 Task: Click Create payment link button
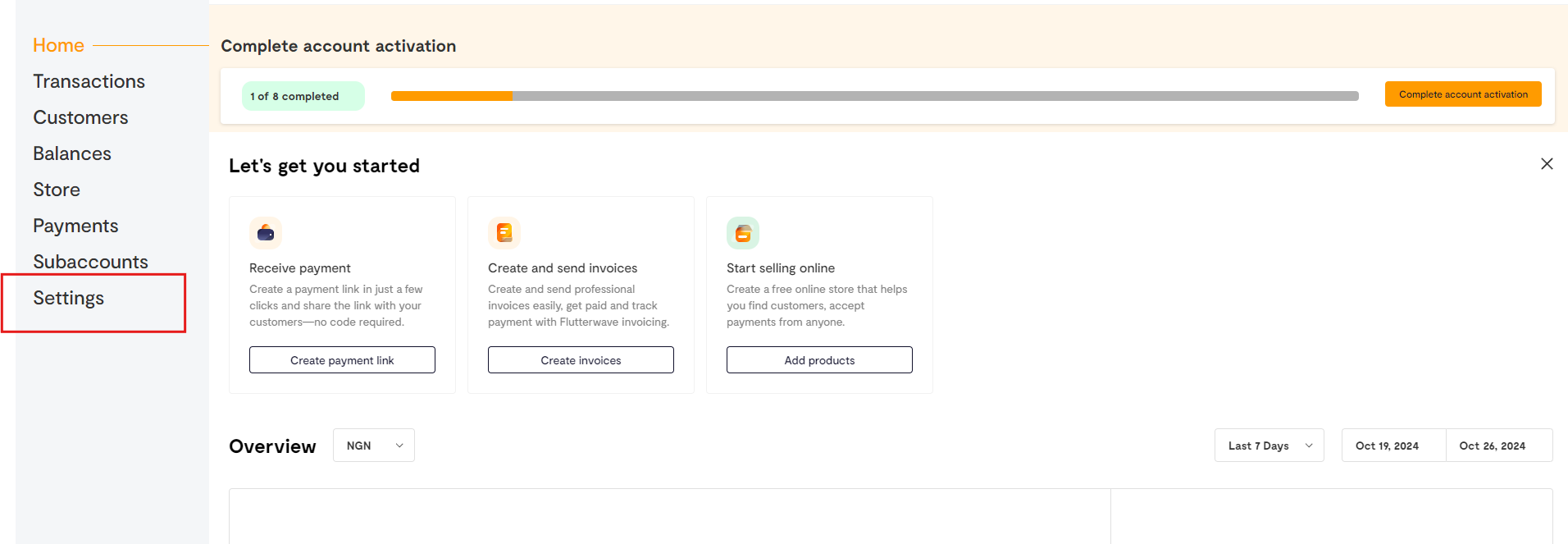point(342,360)
